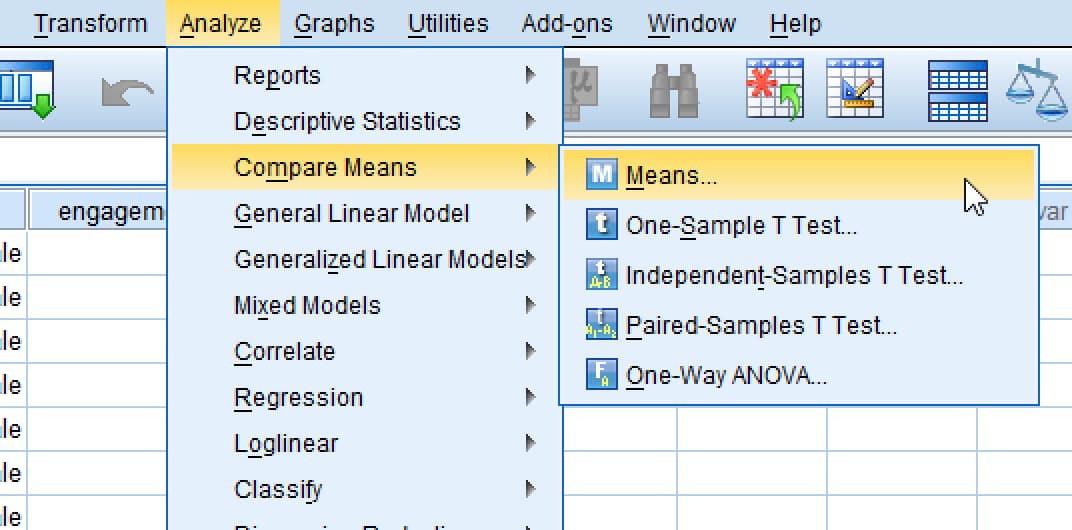Expand the Generalized Linear Models submenu
1072x530 pixels.
click(x=366, y=260)
